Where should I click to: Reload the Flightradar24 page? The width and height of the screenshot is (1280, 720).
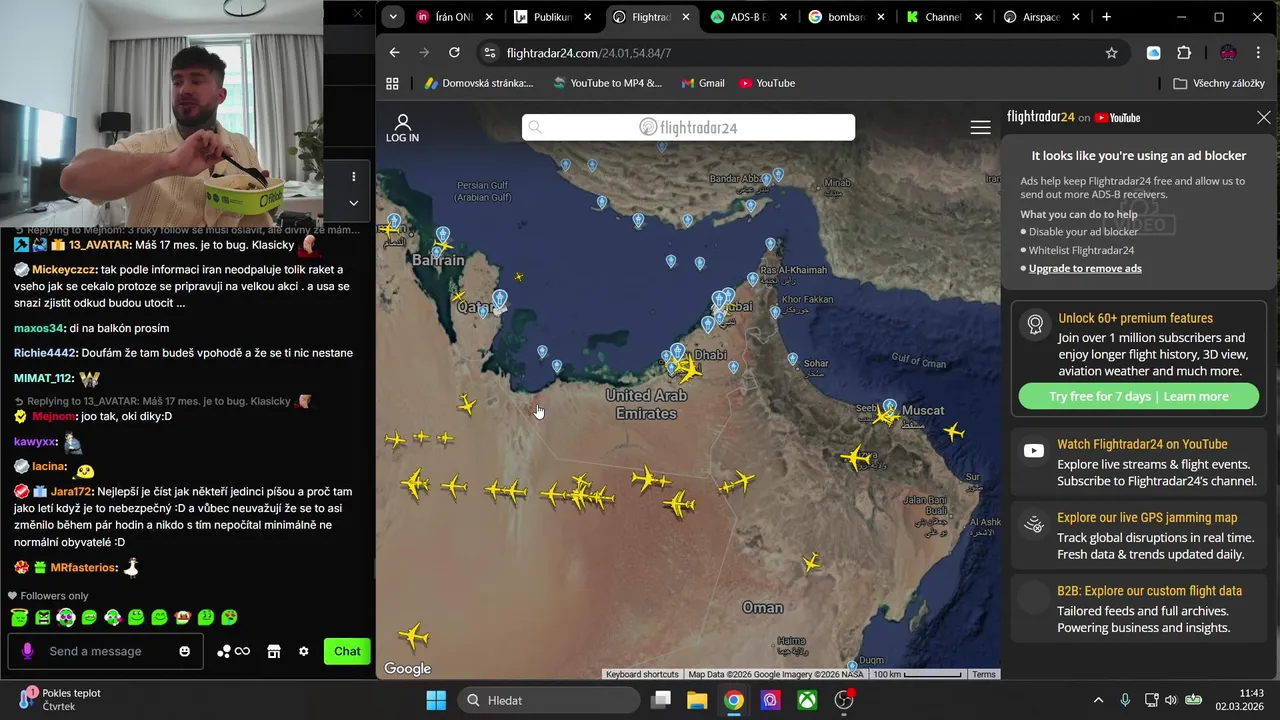[x=454, y=53]
